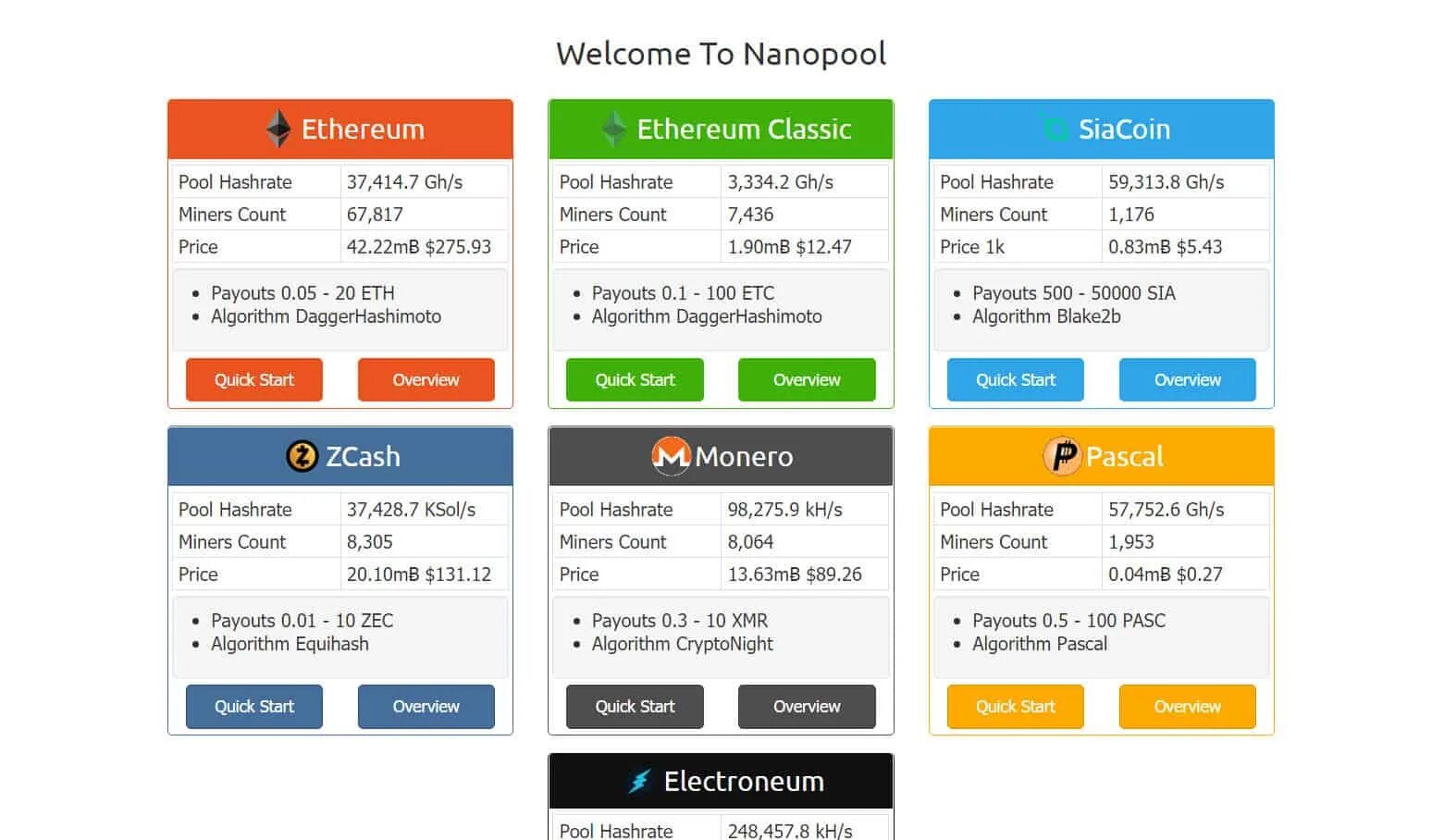
Task: Open the Ethereum Overview page
Action: tap(426, 379)
